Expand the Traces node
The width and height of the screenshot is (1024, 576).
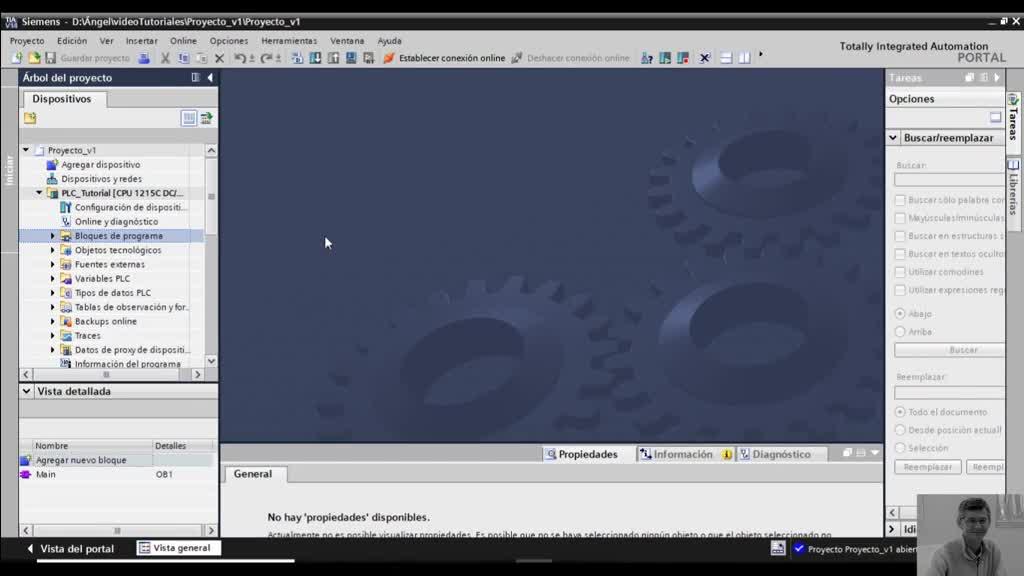pos(53,336)
